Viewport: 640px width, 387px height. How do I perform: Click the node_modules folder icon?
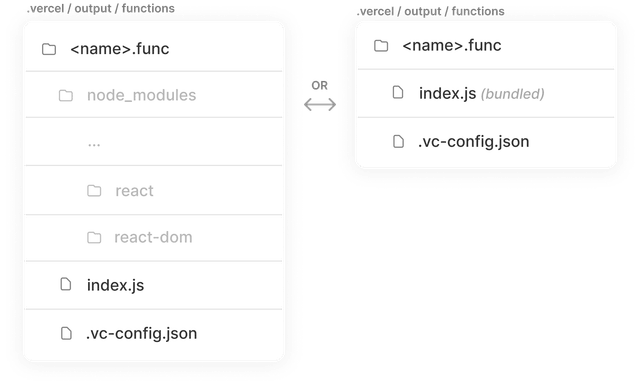click(66, 96)
